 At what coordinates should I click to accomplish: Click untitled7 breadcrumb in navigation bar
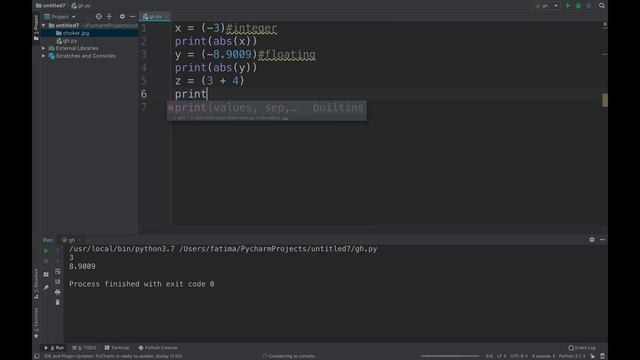(x=51, y=6)
